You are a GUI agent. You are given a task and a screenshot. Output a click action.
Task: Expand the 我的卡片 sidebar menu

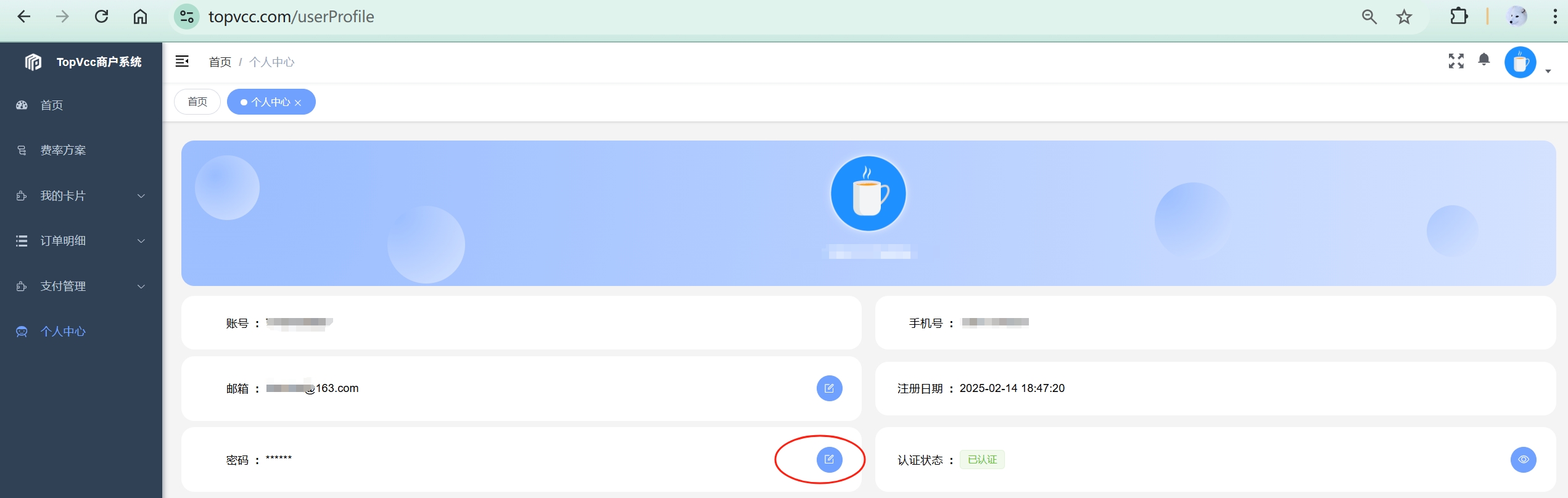pyautogui.click(x=80, y=196)
